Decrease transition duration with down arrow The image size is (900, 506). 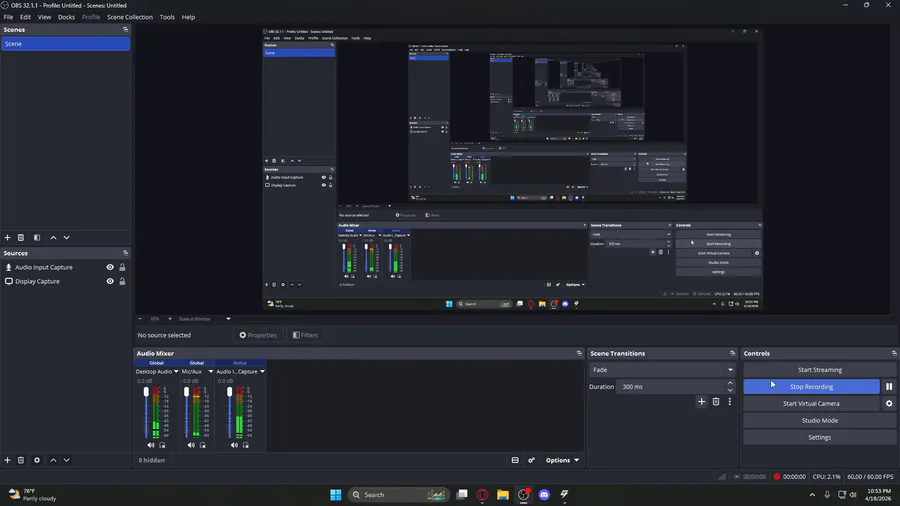730,390
